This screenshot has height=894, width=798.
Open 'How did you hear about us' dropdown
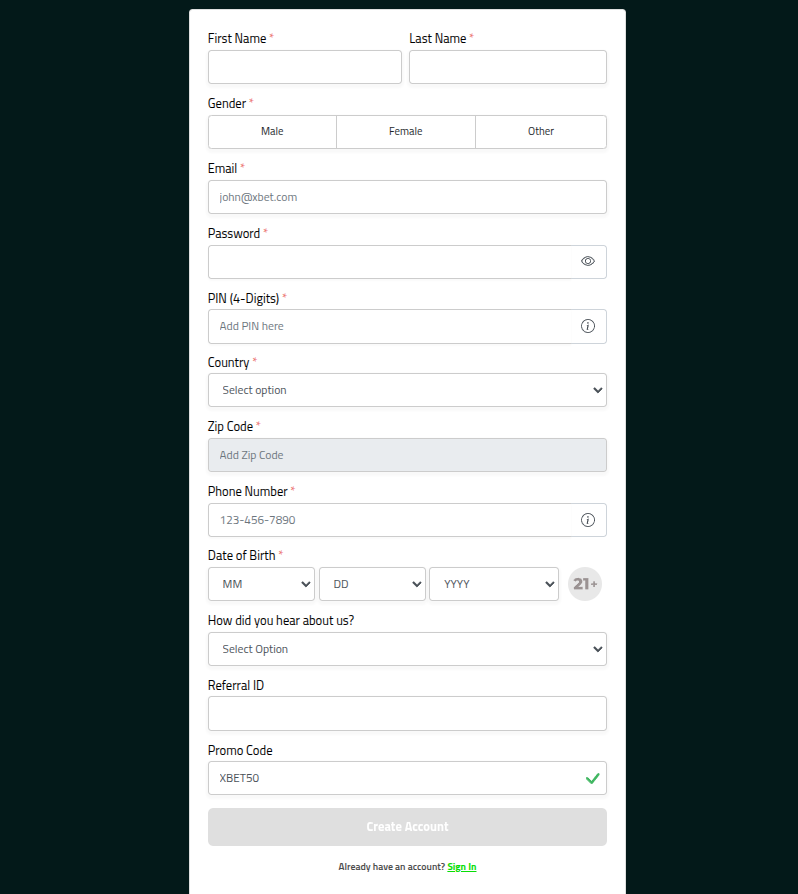click(407, 649)
